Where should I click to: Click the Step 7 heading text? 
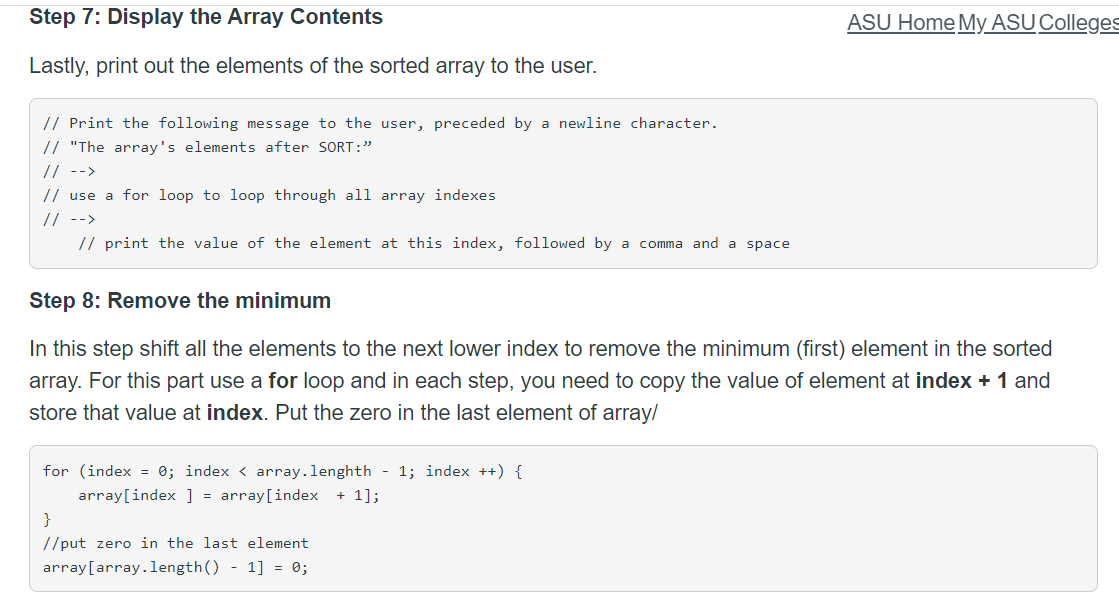tap(205, 16)
